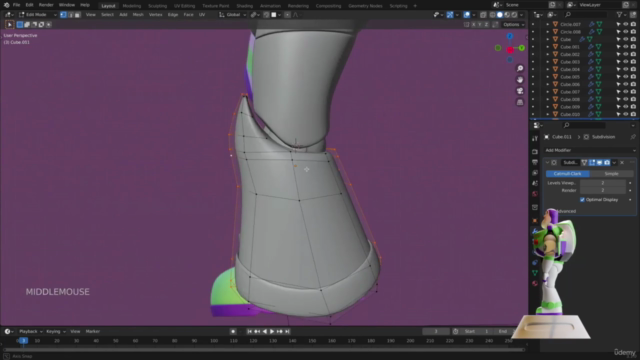The image size is (640, 360).
Task: Open Global transform orientation dropdown
Action: click(233, 15)
